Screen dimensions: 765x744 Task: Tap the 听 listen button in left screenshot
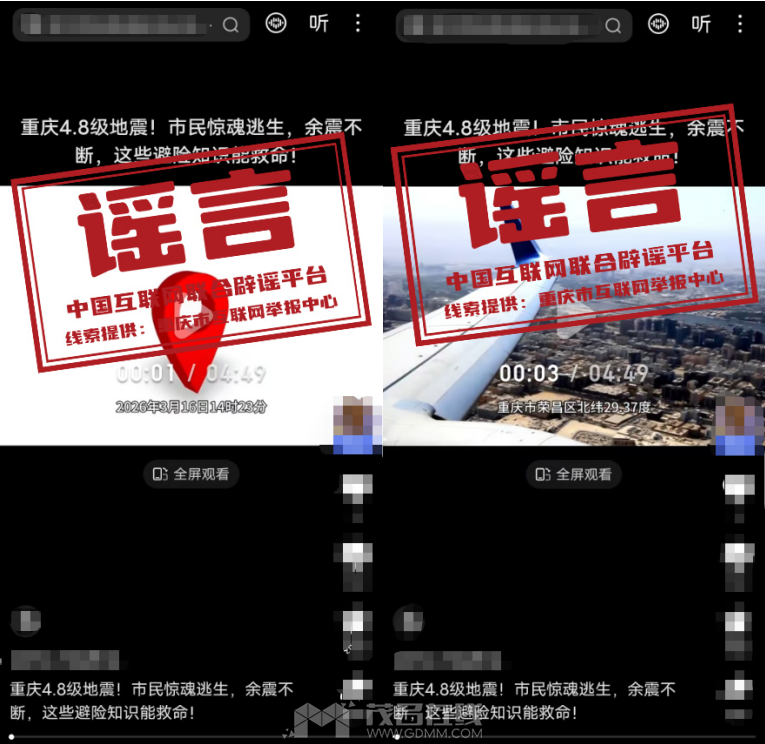[318, 24]
